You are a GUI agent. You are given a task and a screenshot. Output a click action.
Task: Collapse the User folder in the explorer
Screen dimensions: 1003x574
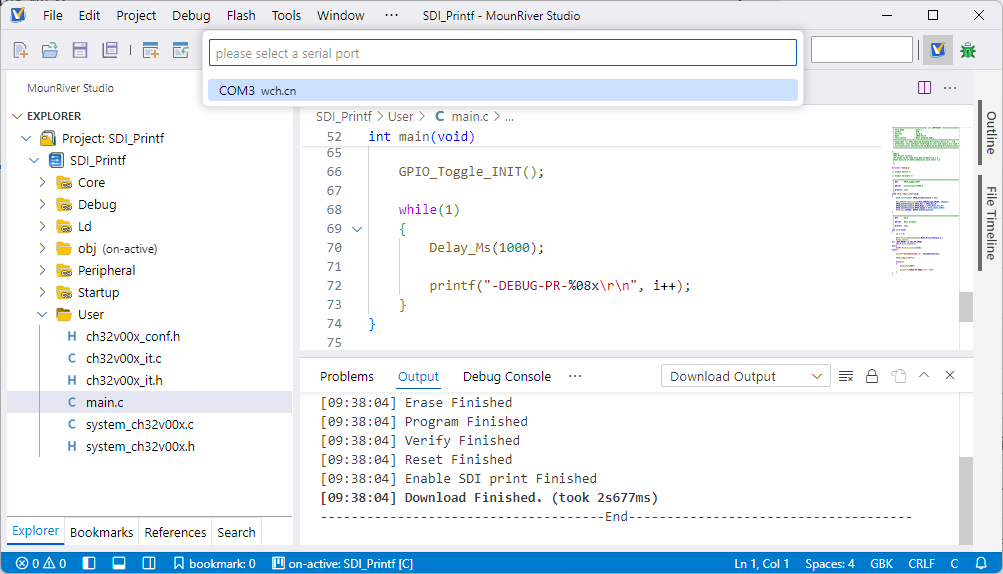pyautogui.click(x=42, y=314)
